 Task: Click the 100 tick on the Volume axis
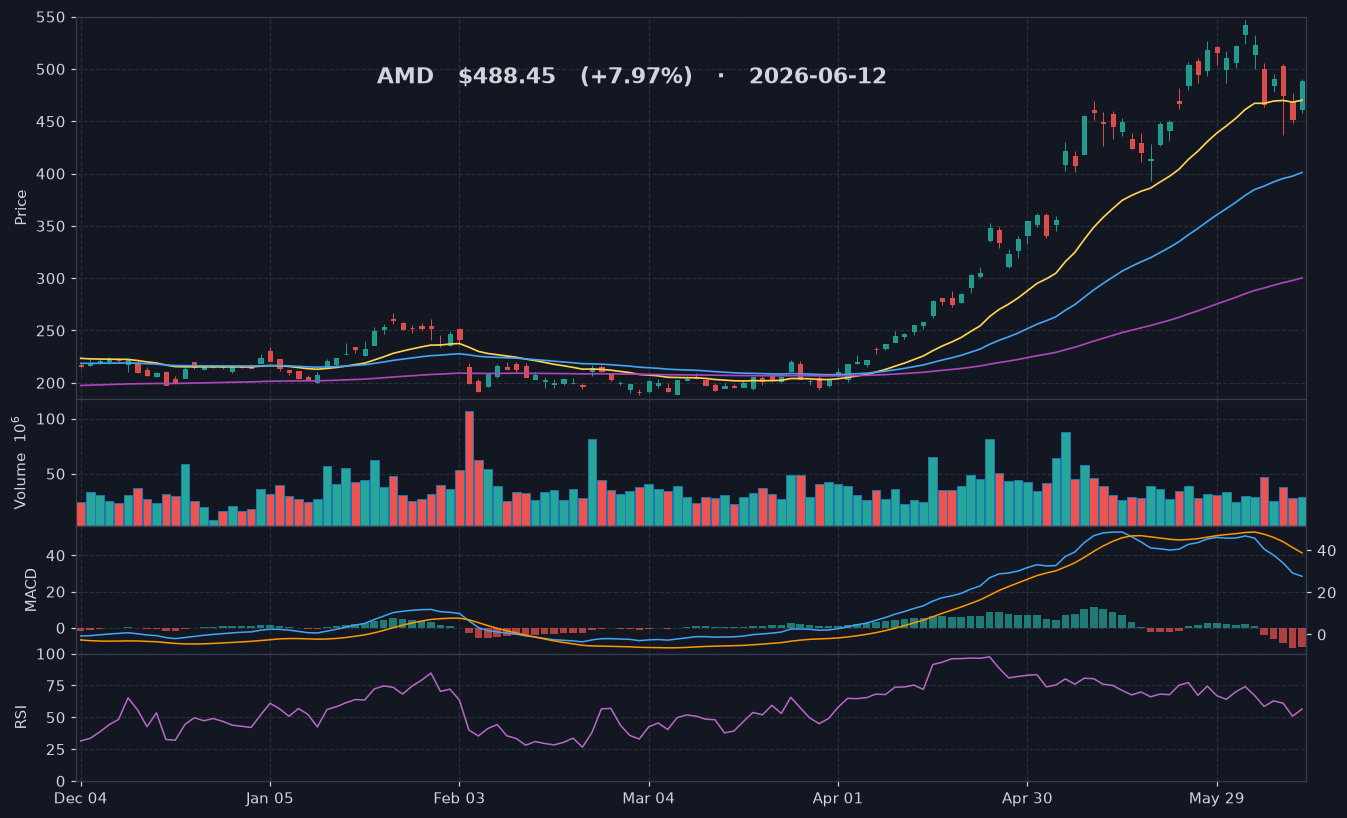51,420
